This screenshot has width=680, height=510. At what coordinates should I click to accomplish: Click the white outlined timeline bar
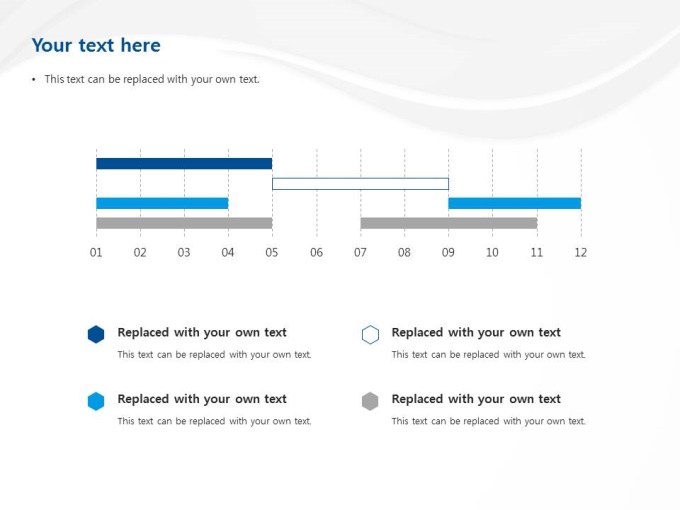[x=360, y=184]
